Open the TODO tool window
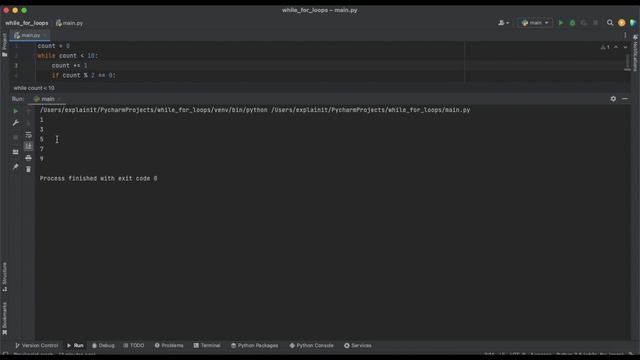Viewport: 640px width, 360px height. tap(134, 345)
